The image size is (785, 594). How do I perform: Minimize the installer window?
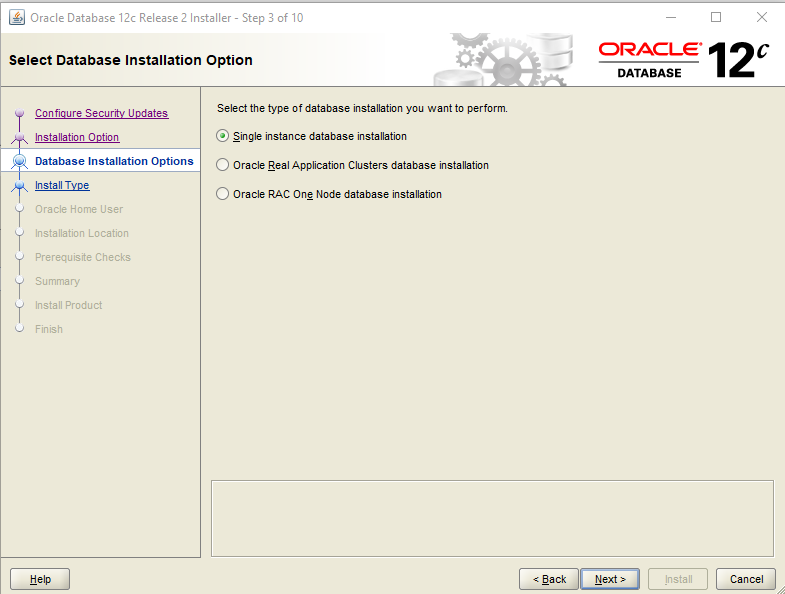(x=671, y=18)
